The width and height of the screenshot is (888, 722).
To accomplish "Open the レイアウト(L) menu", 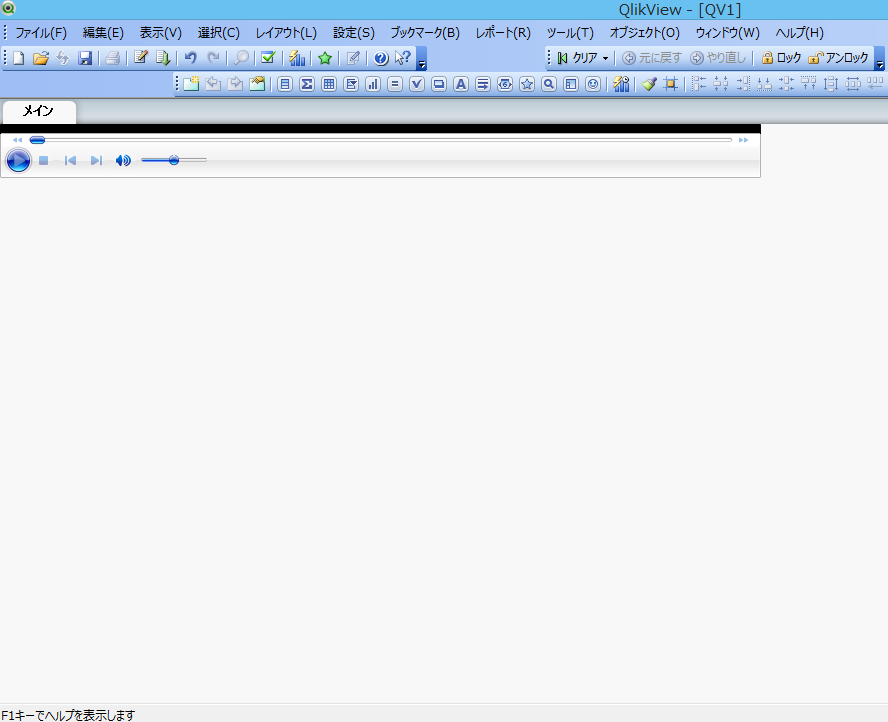I will (x=286, y=33).
